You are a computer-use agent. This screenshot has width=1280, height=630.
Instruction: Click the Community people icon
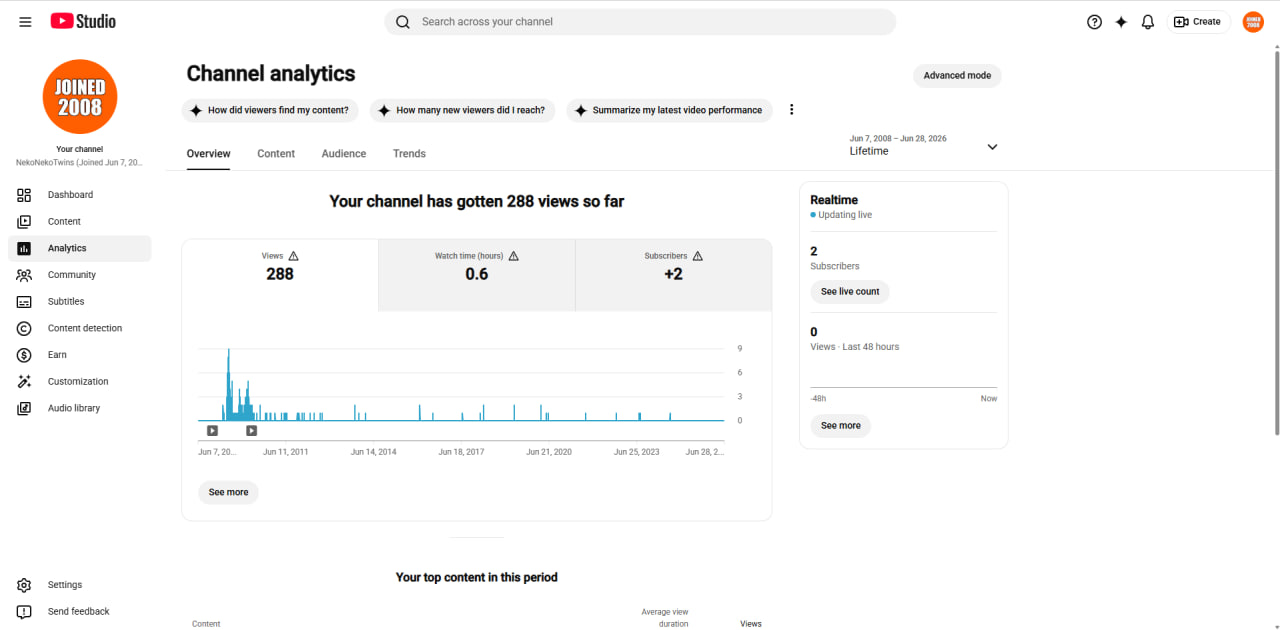click(24, 275)
